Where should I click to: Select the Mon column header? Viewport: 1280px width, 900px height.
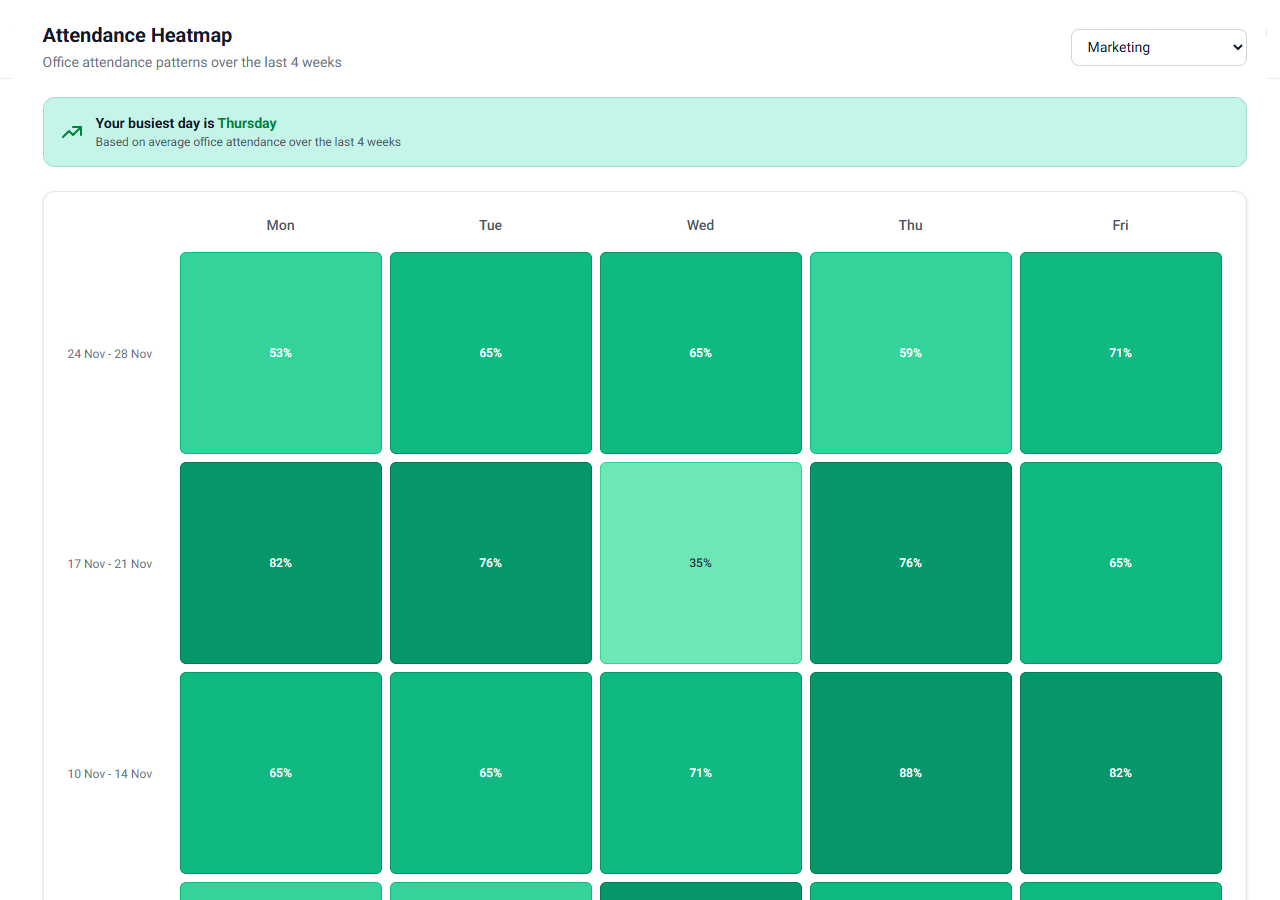pos(281,225)
